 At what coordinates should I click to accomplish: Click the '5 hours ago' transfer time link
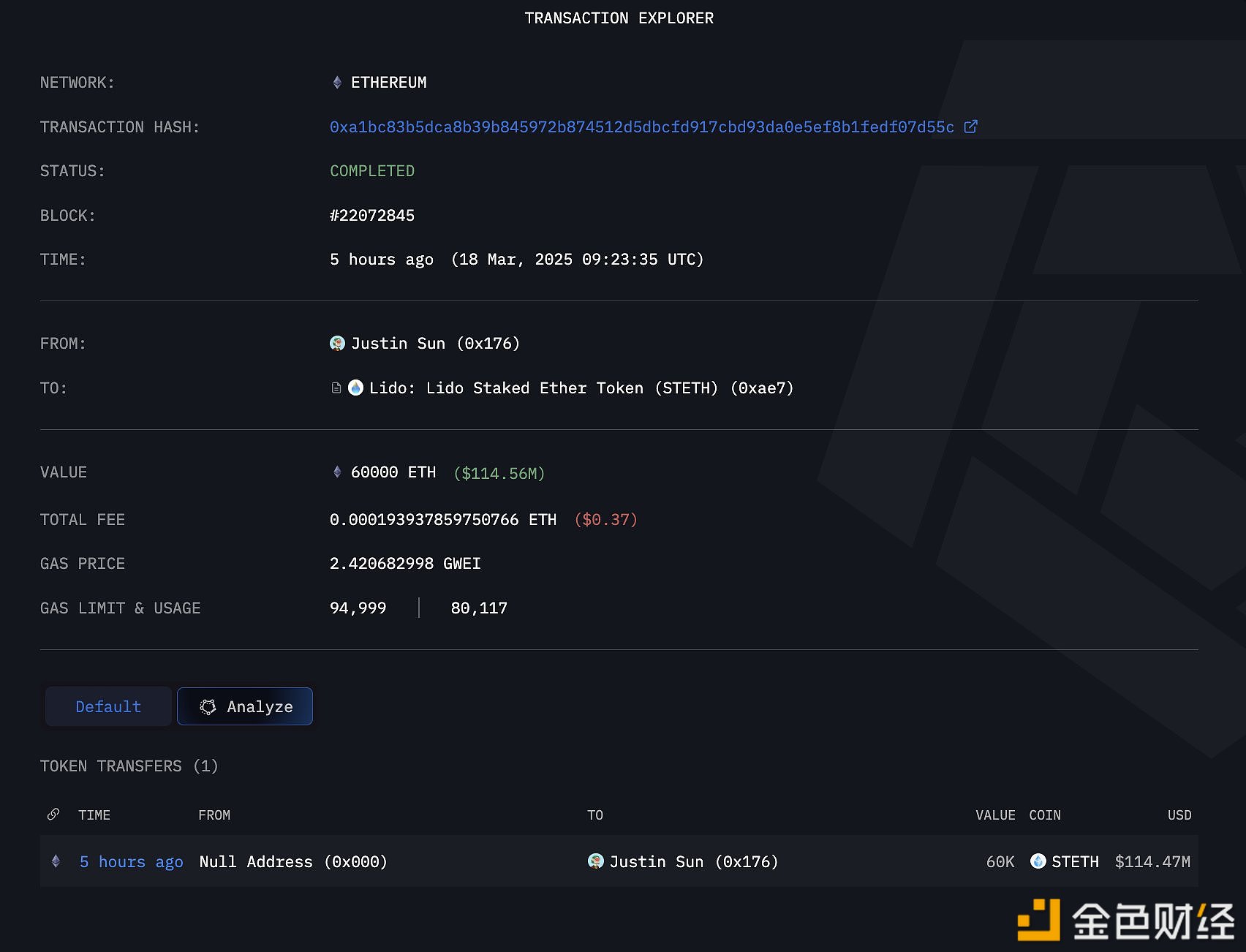coord(132,862)
